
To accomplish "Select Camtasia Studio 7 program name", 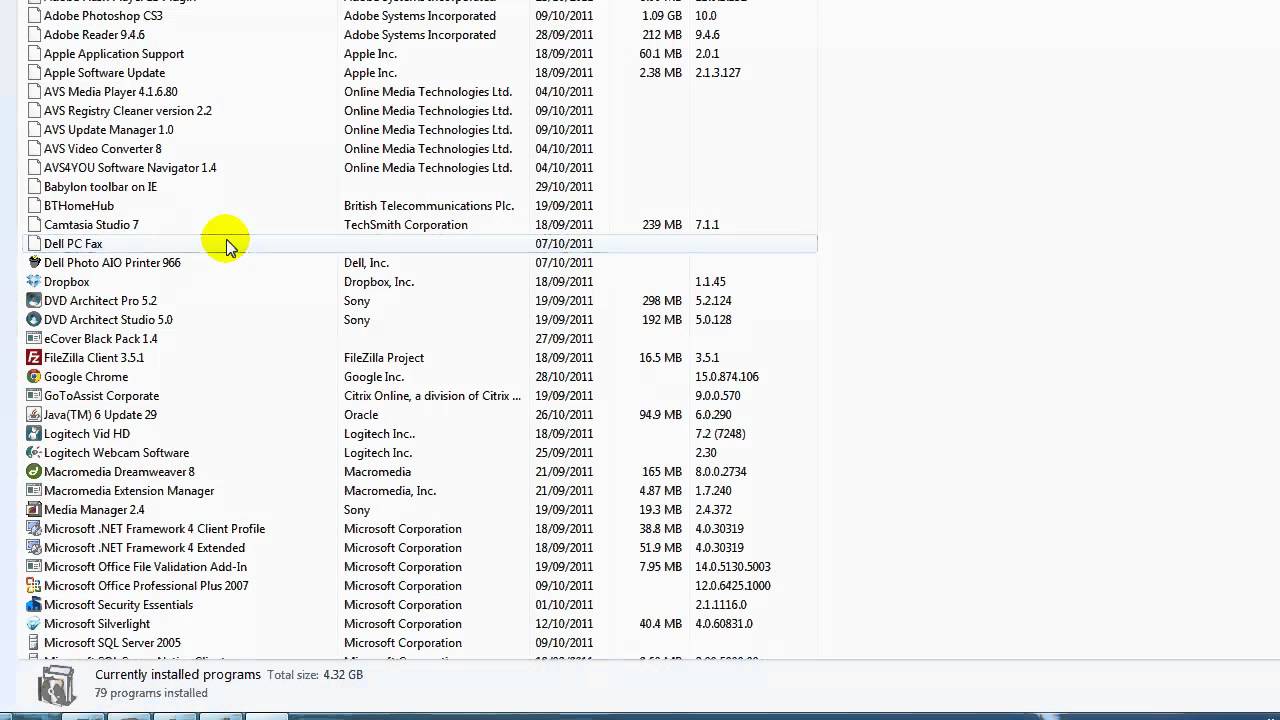I will [91, 225].
